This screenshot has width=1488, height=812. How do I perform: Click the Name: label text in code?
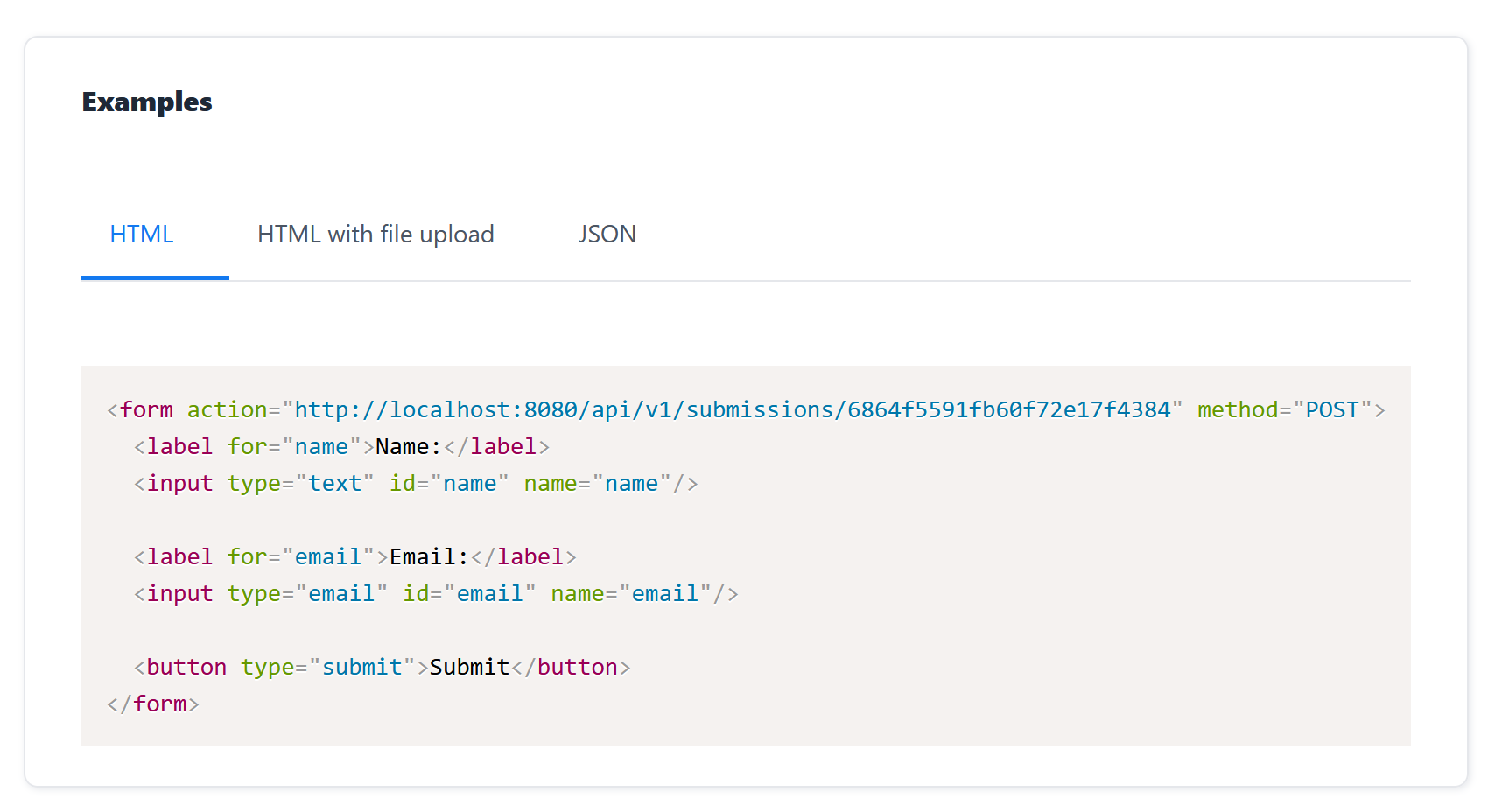pyautogui.click(x=407, y=446)
